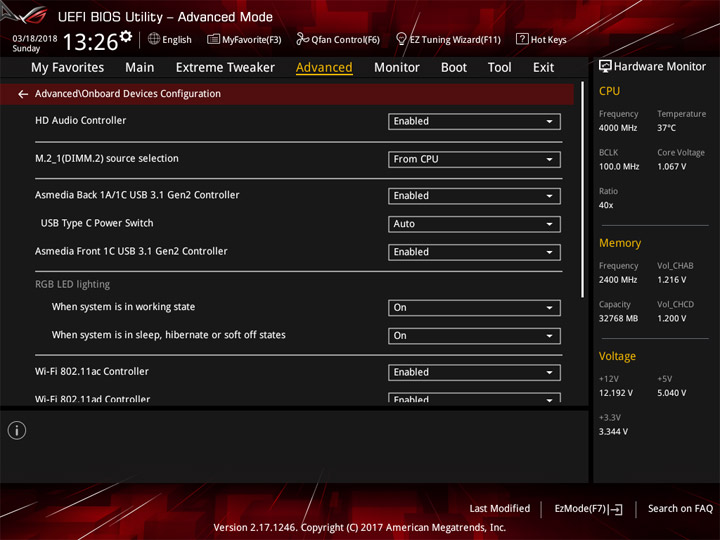
Task: Open Wi-Fi 802.11ad Controller dropdown
Action: click(474, 398)
